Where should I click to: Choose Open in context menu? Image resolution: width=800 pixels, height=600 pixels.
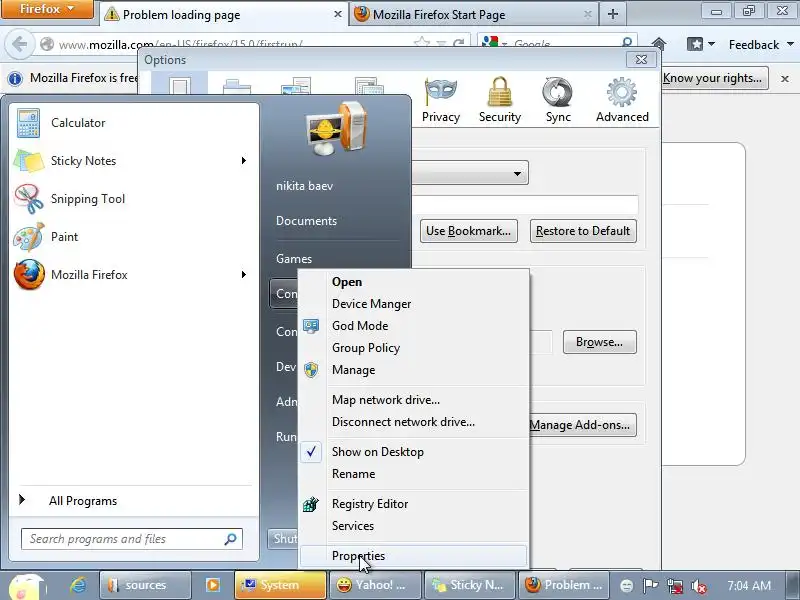click(x=413, y=282)
